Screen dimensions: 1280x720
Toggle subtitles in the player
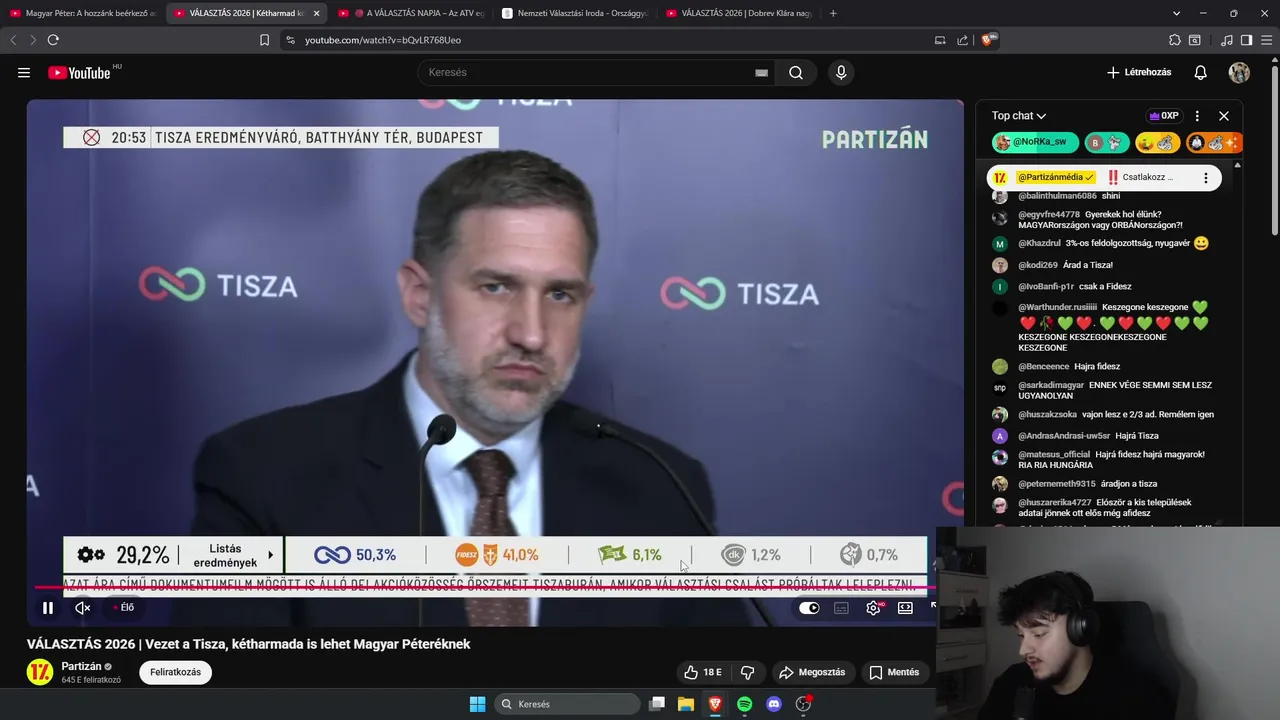pos(841,607)
